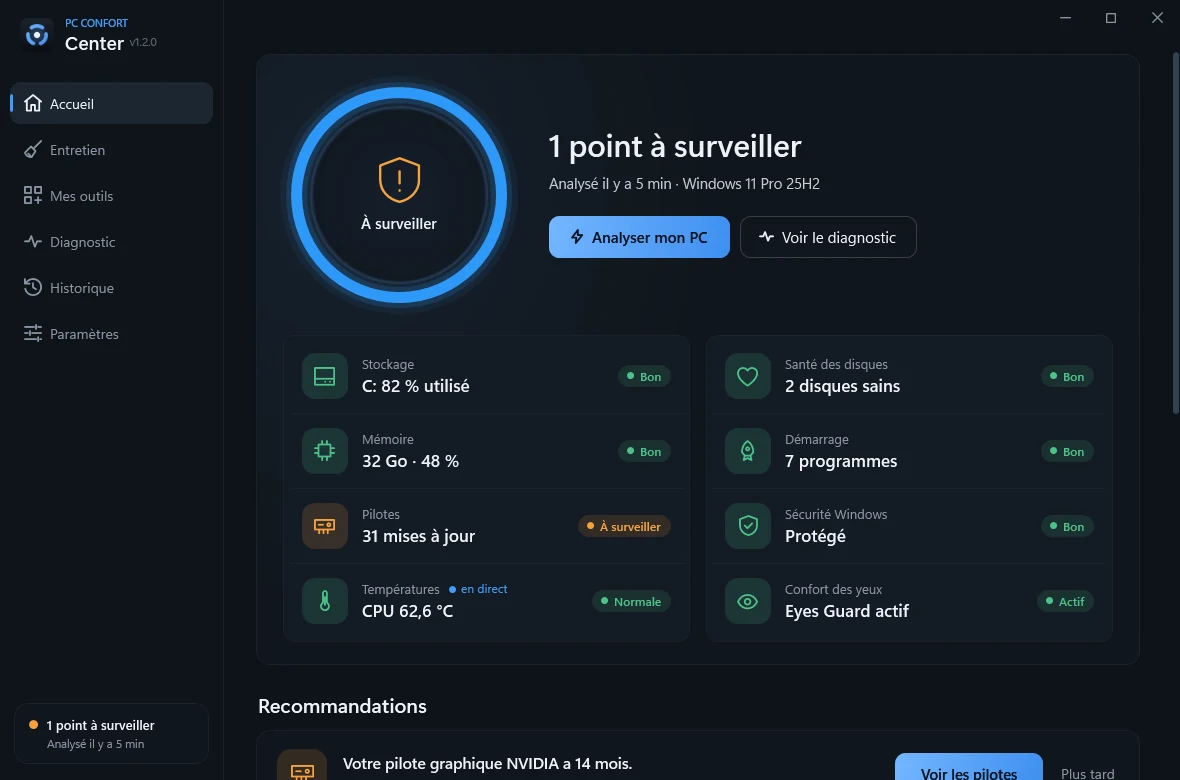The image size is (1180, 780).
Task: Click the 'Votre pilote graphique NVIDIA a 14 mois.' text
Action: 487,763
